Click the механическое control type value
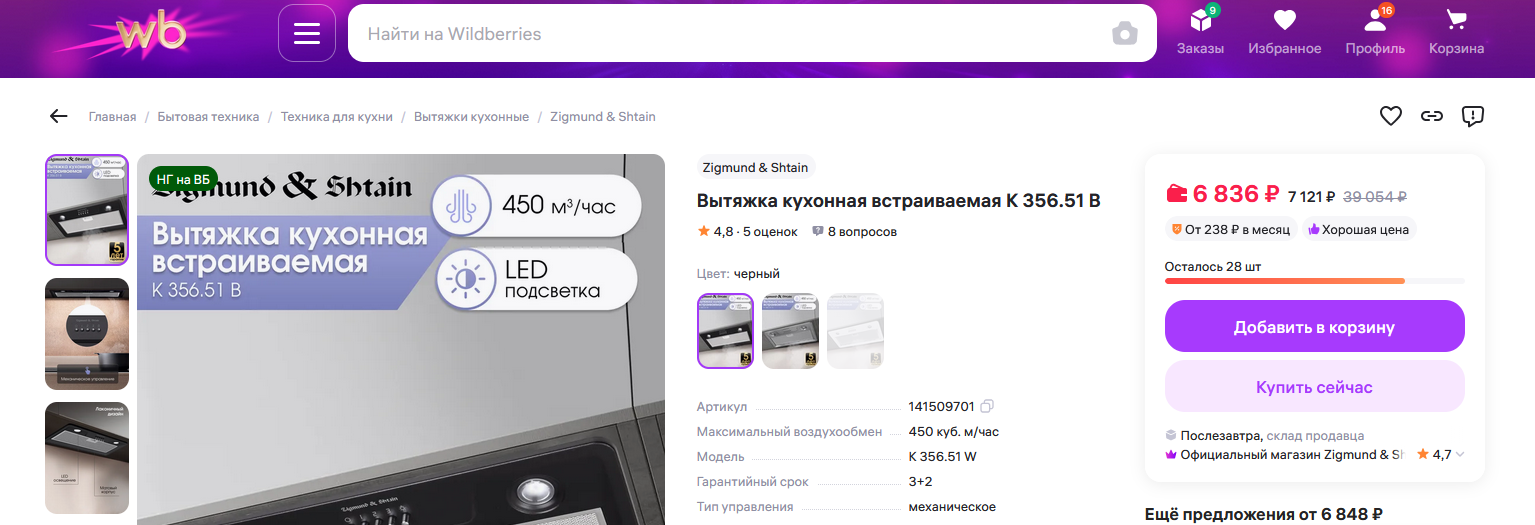 pyautogui.click(x=951, y=506)
